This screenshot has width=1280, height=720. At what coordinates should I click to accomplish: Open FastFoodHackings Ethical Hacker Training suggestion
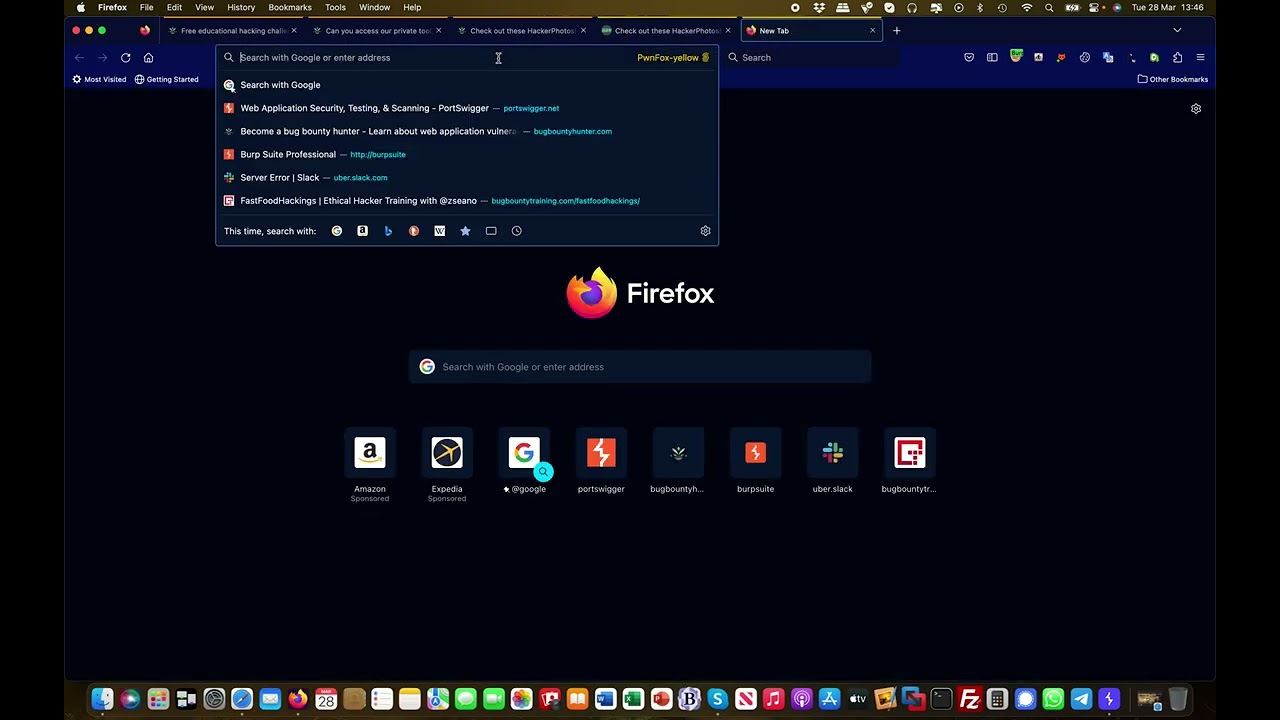point(467,200)
